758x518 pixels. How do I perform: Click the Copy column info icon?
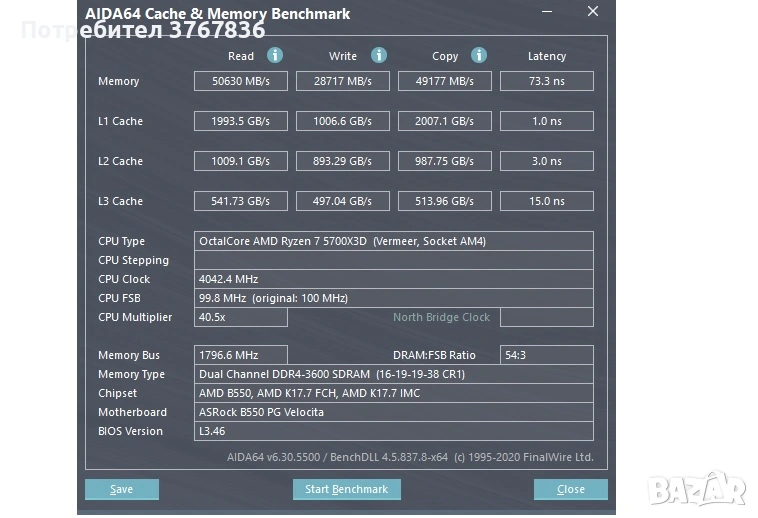pos(479,56)
